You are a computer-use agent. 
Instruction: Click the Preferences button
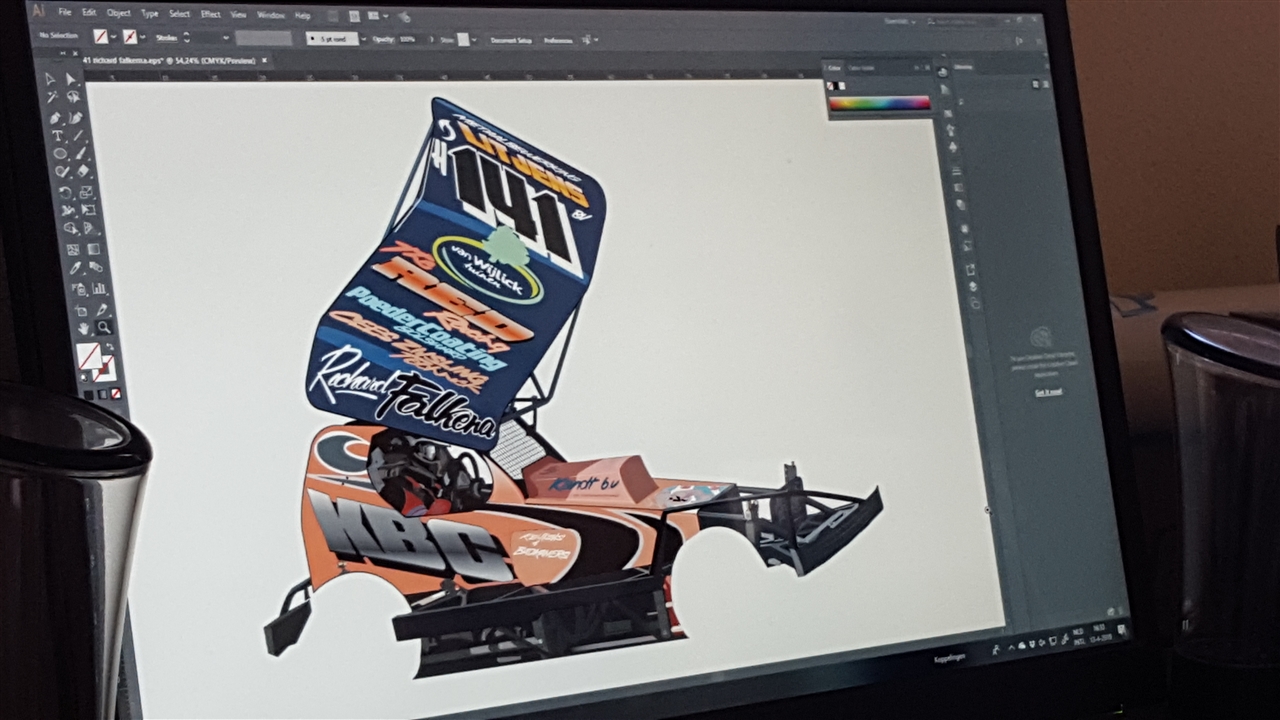click(559, 41)
